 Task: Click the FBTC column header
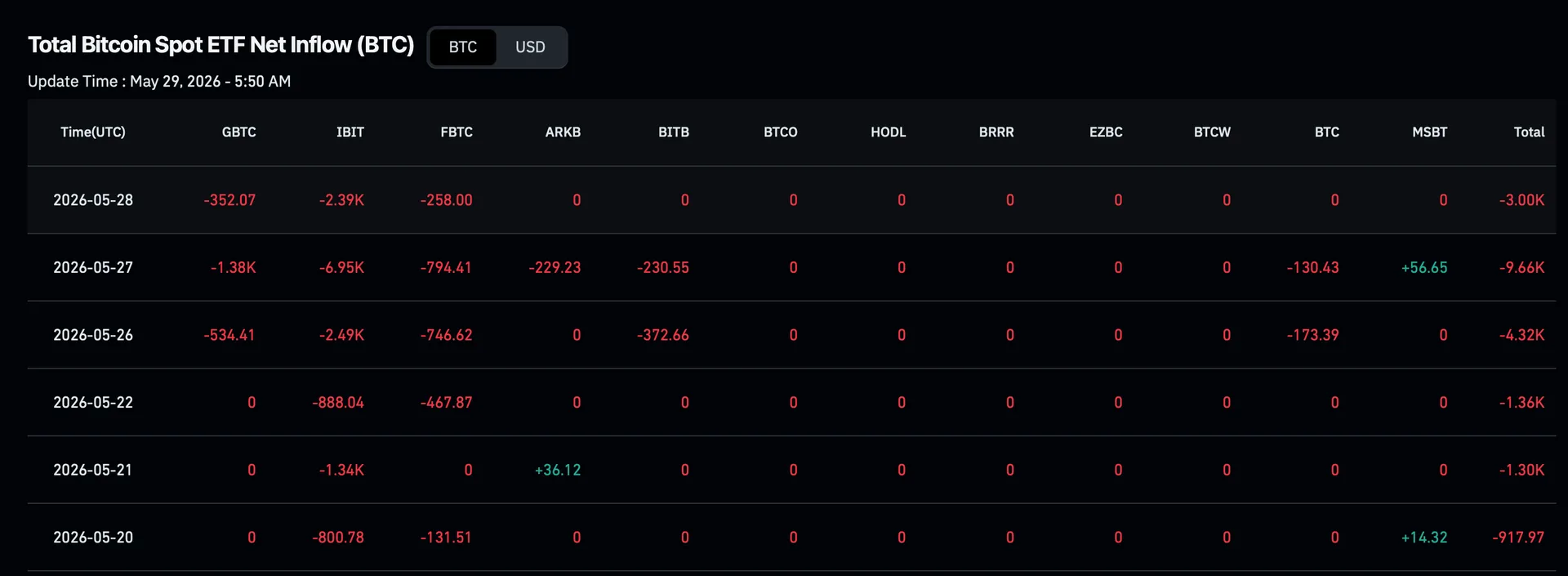(x=457, y=132)
